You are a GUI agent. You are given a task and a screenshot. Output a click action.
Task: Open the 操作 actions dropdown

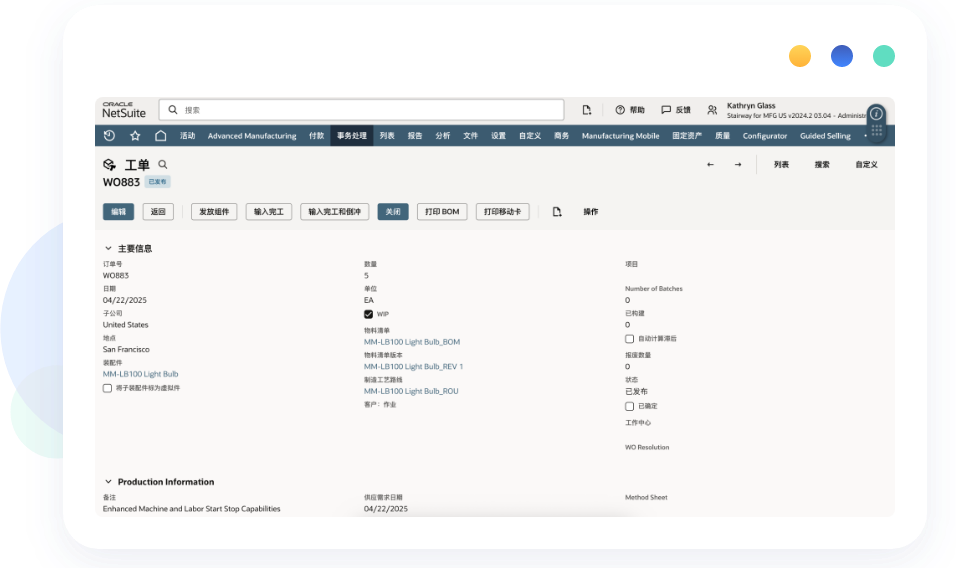click(x=591, y=212)
